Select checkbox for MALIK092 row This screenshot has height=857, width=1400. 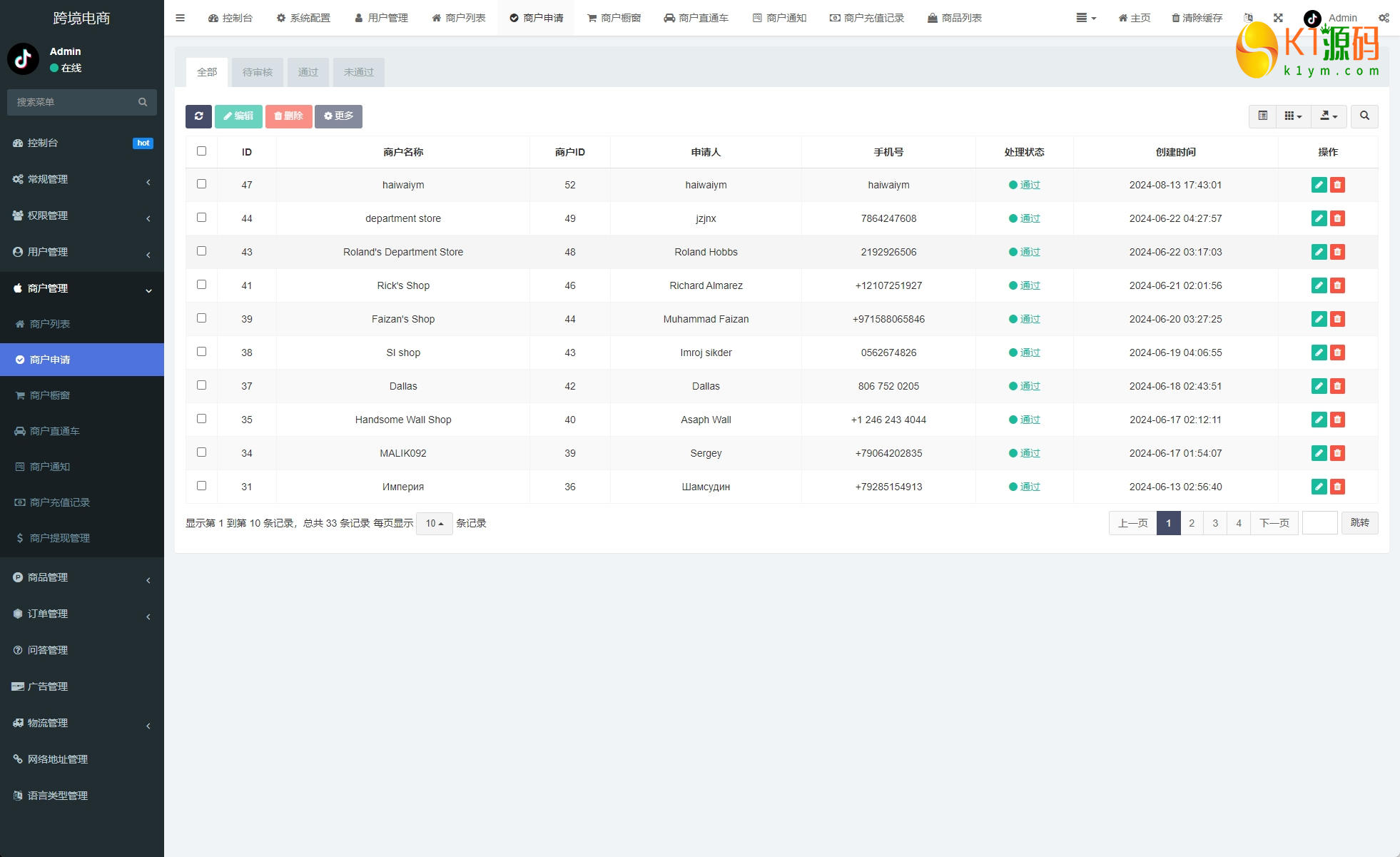[201, 452]
